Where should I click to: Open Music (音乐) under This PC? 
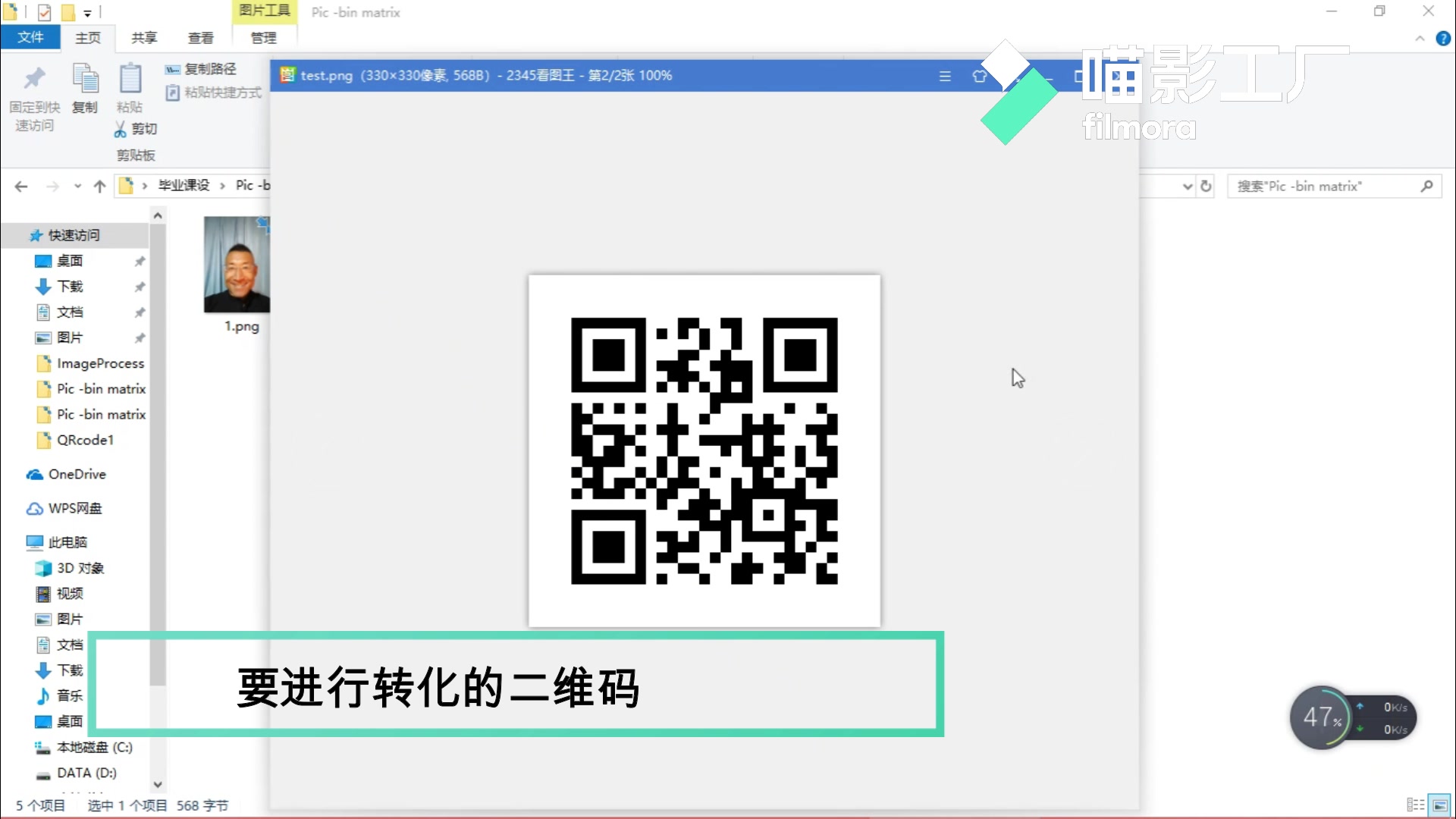click(60, 695)
